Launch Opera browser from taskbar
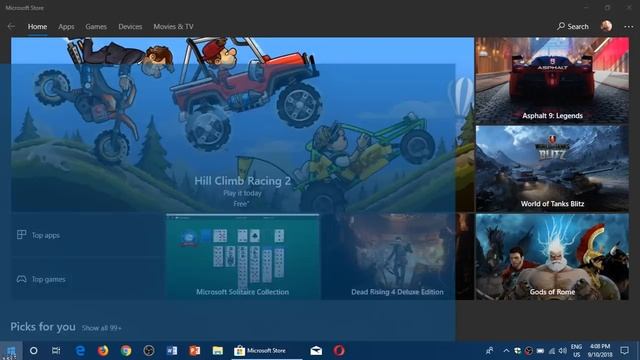 [x=339, y=351]
